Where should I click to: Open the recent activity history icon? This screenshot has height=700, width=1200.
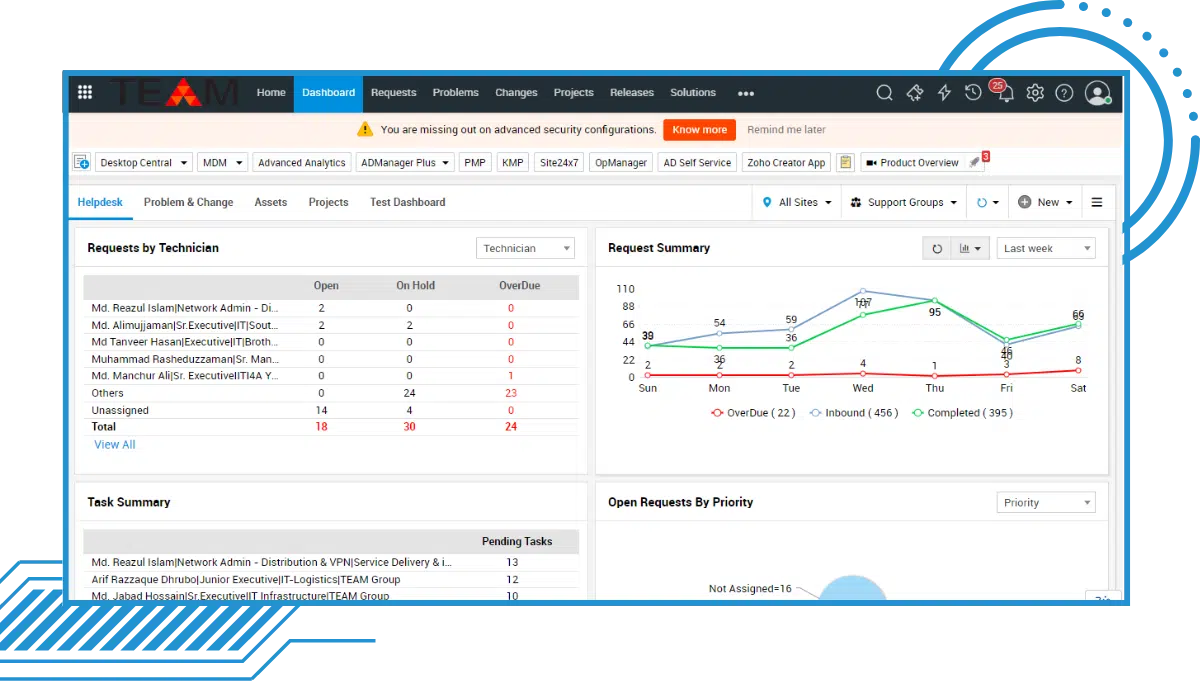click(x=973, y=92)
